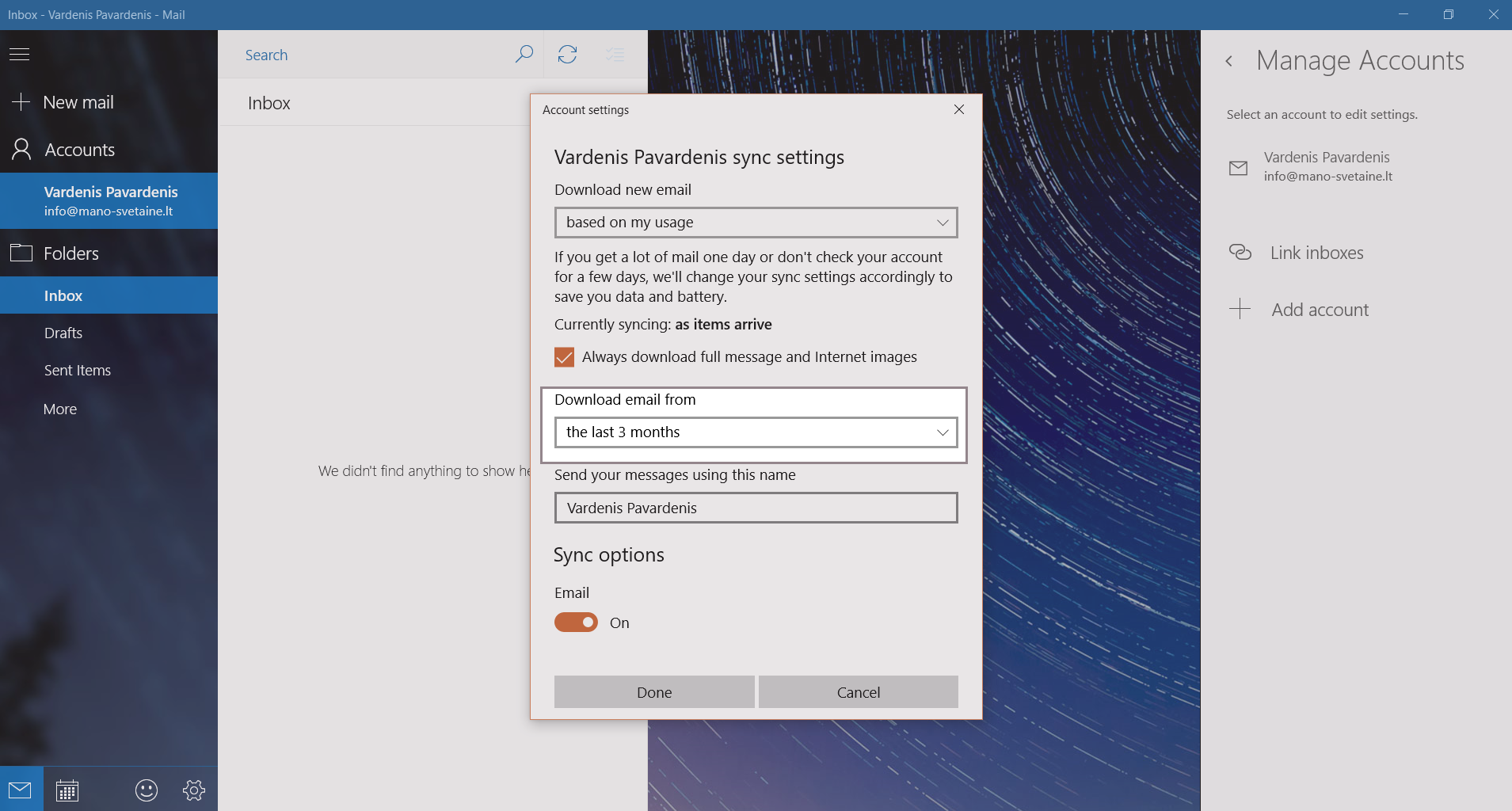
Task: Open the settings gear icon
Action: [x=194, y=790]
